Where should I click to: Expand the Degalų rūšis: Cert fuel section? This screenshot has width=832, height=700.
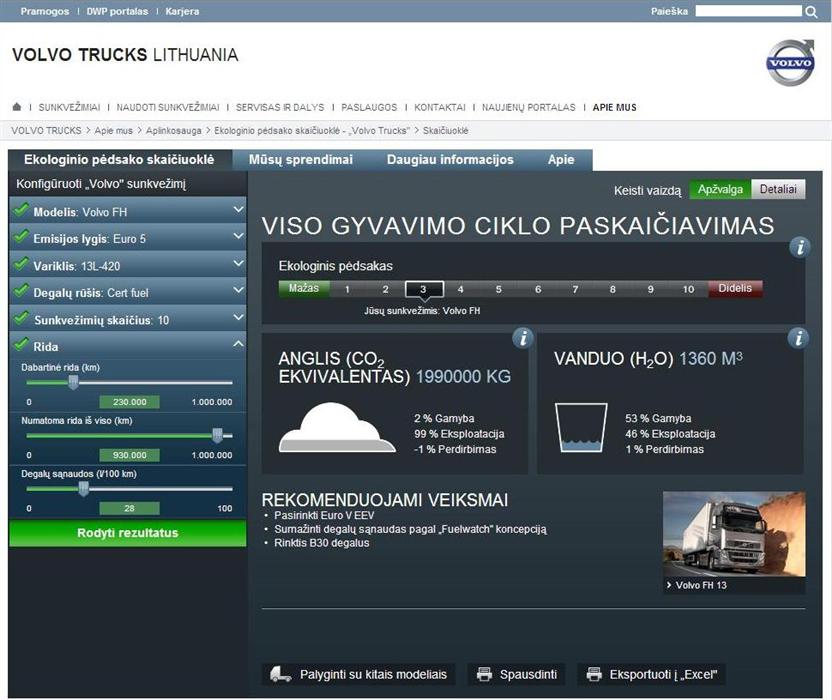pos(127,292)
